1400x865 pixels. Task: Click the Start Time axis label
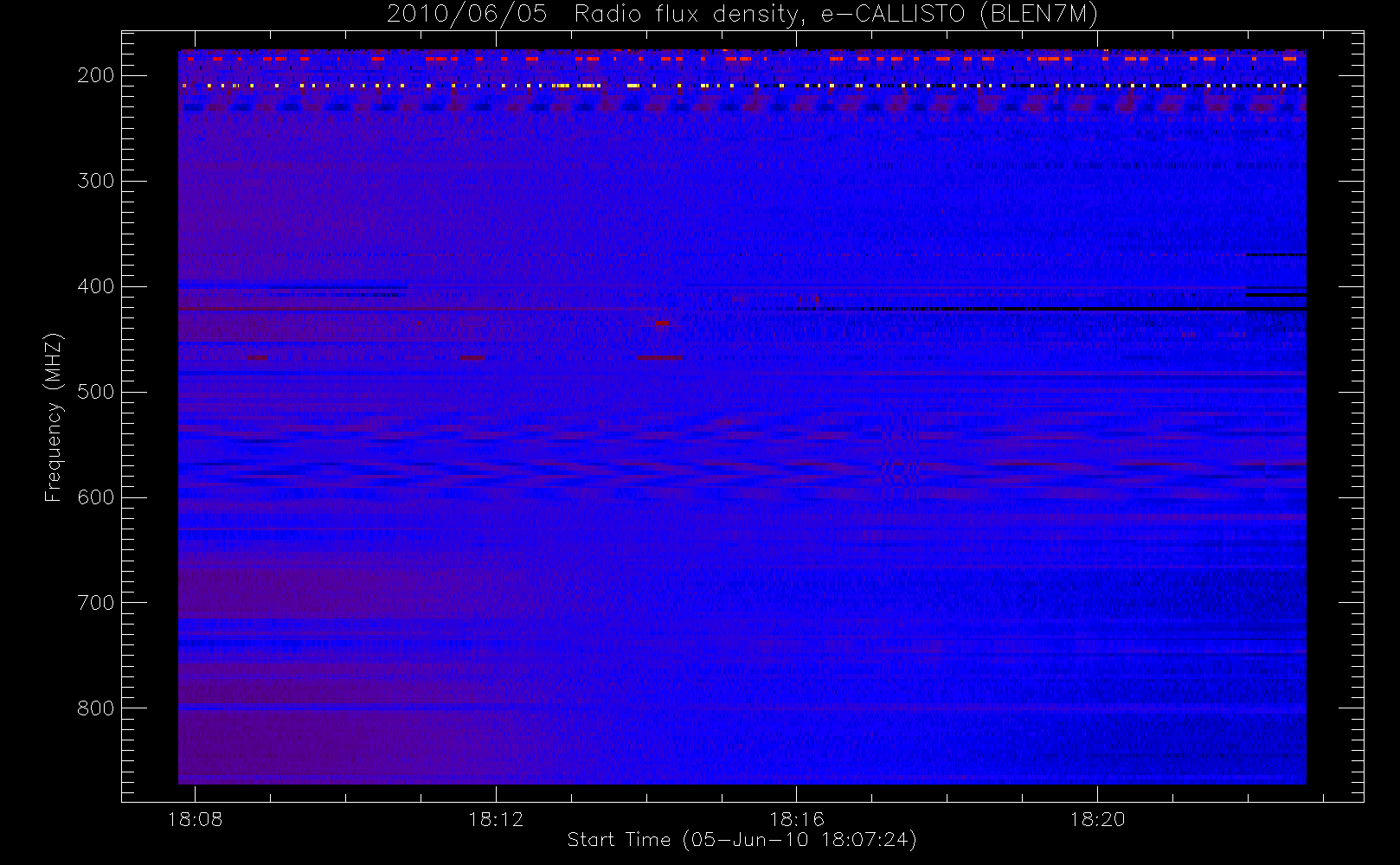click(x=742, y=840)
